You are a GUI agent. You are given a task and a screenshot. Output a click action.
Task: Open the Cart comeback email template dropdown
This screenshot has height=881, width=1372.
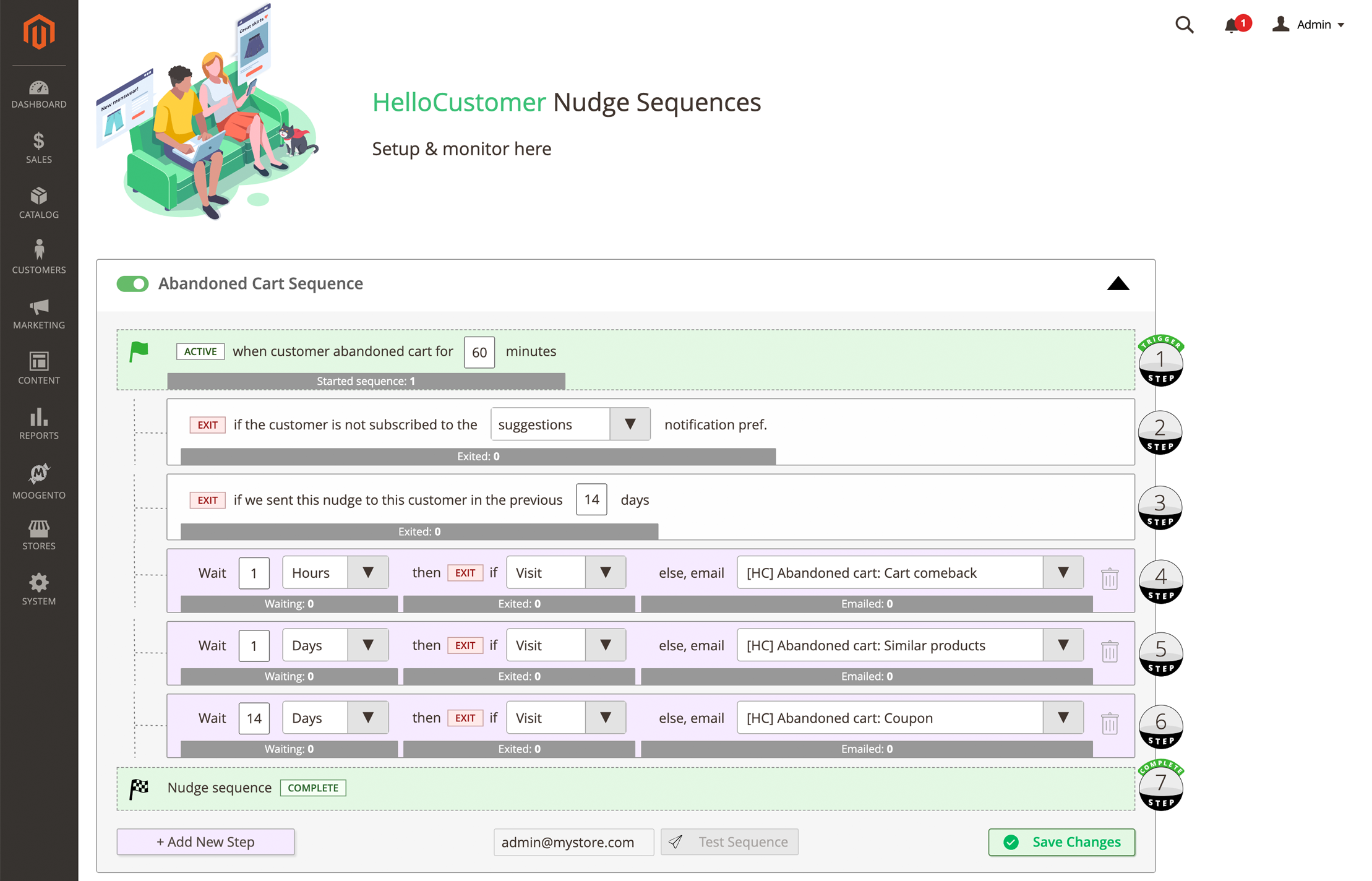[1063, 572]
